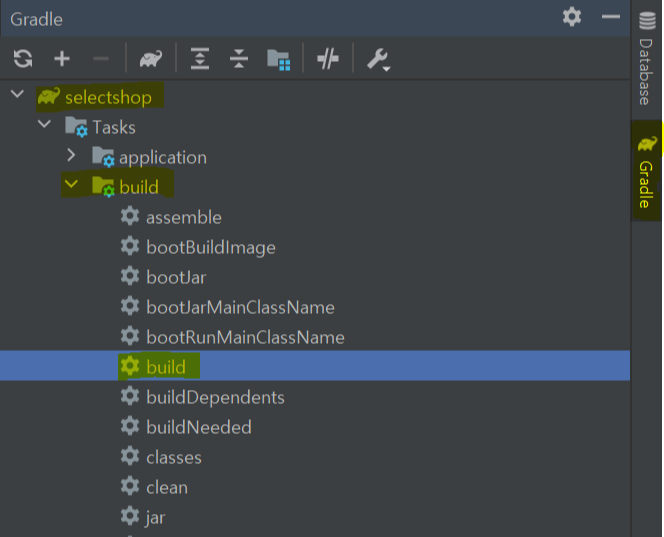Select assemble task

pyautogui.click(x=315, y=217)
